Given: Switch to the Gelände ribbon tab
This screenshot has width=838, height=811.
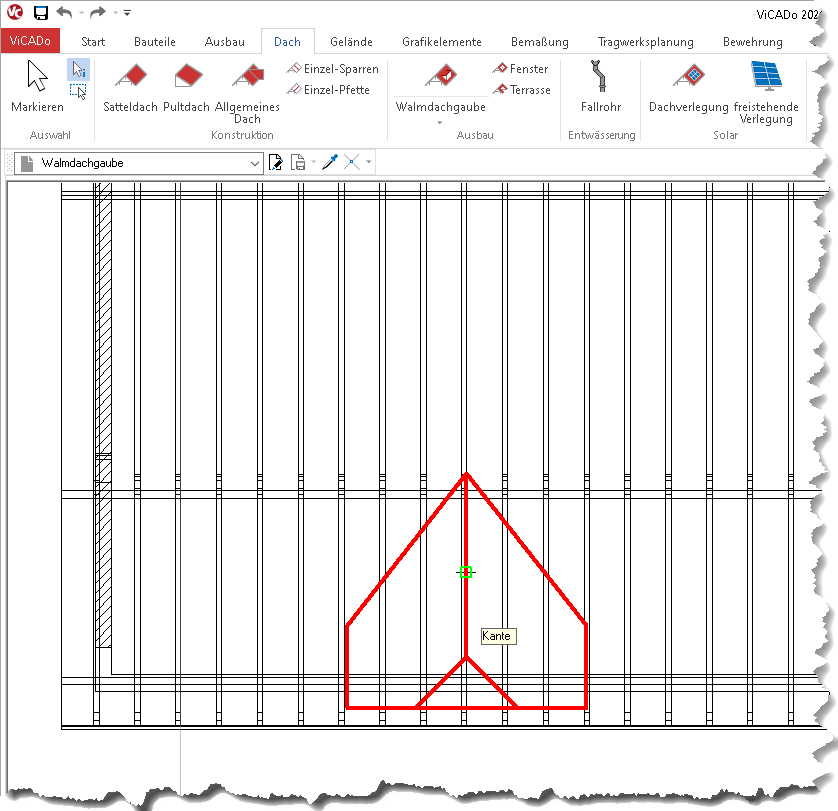Looking at the screenshot, I should (x=351, y=42).
